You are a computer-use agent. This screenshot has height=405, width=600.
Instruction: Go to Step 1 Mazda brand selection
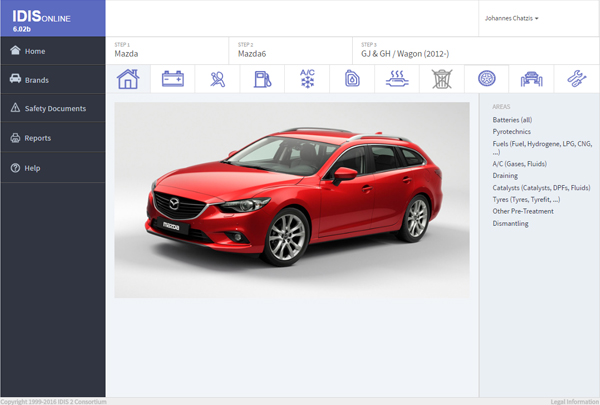167,51
